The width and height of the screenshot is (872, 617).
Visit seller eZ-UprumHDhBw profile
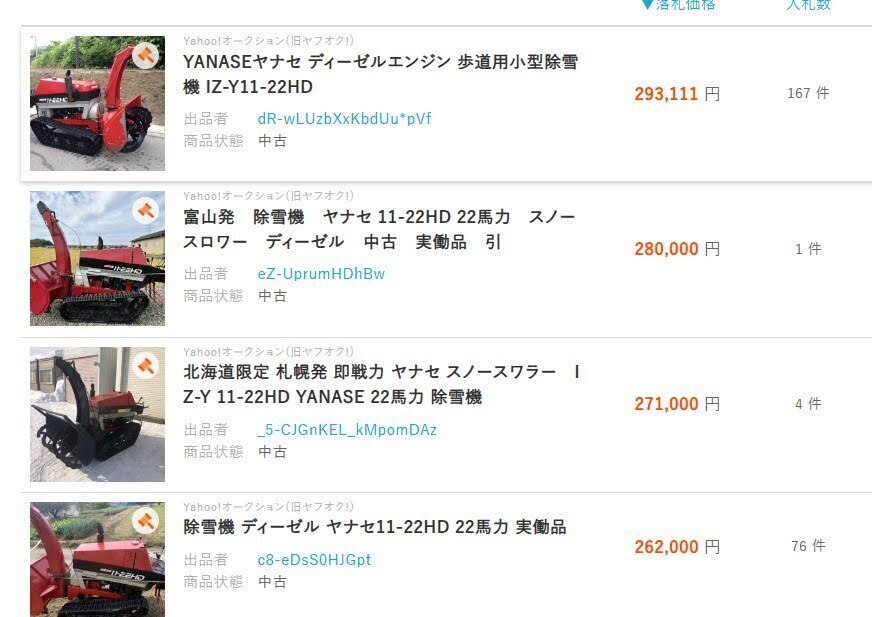[321, 274]
